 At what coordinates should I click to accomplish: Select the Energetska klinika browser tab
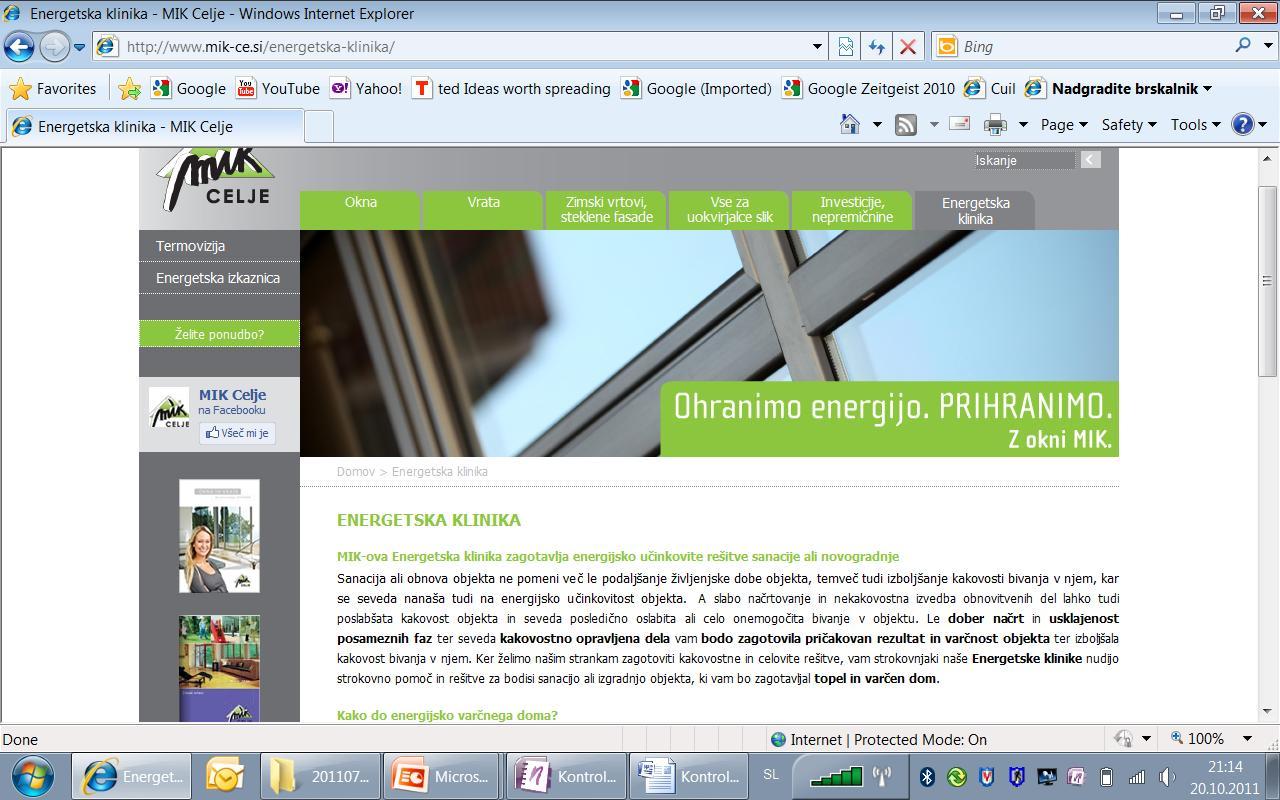pos(155,126)
